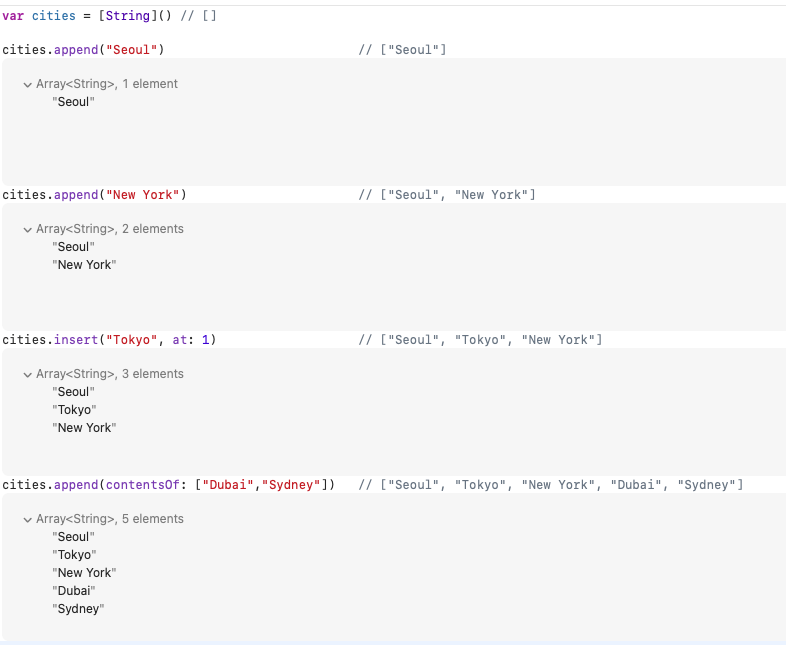Viewport: 786px width, 645px height.
Task: Collapse the 5 elements array disclosure chevron
Action: [x=28, y=520]
